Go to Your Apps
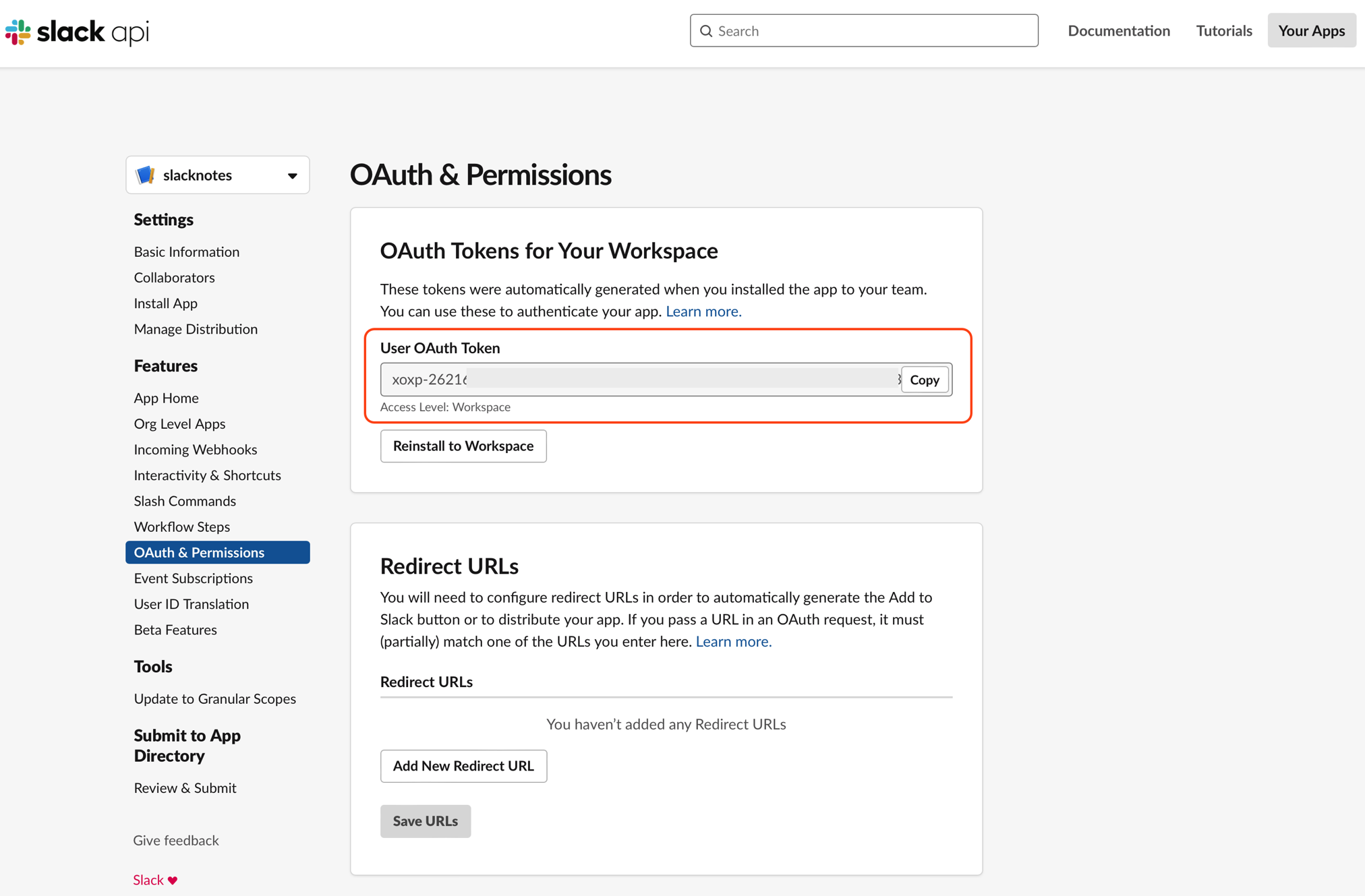This screenshot has width=1365, height=896. click(x=1311, y=31)
